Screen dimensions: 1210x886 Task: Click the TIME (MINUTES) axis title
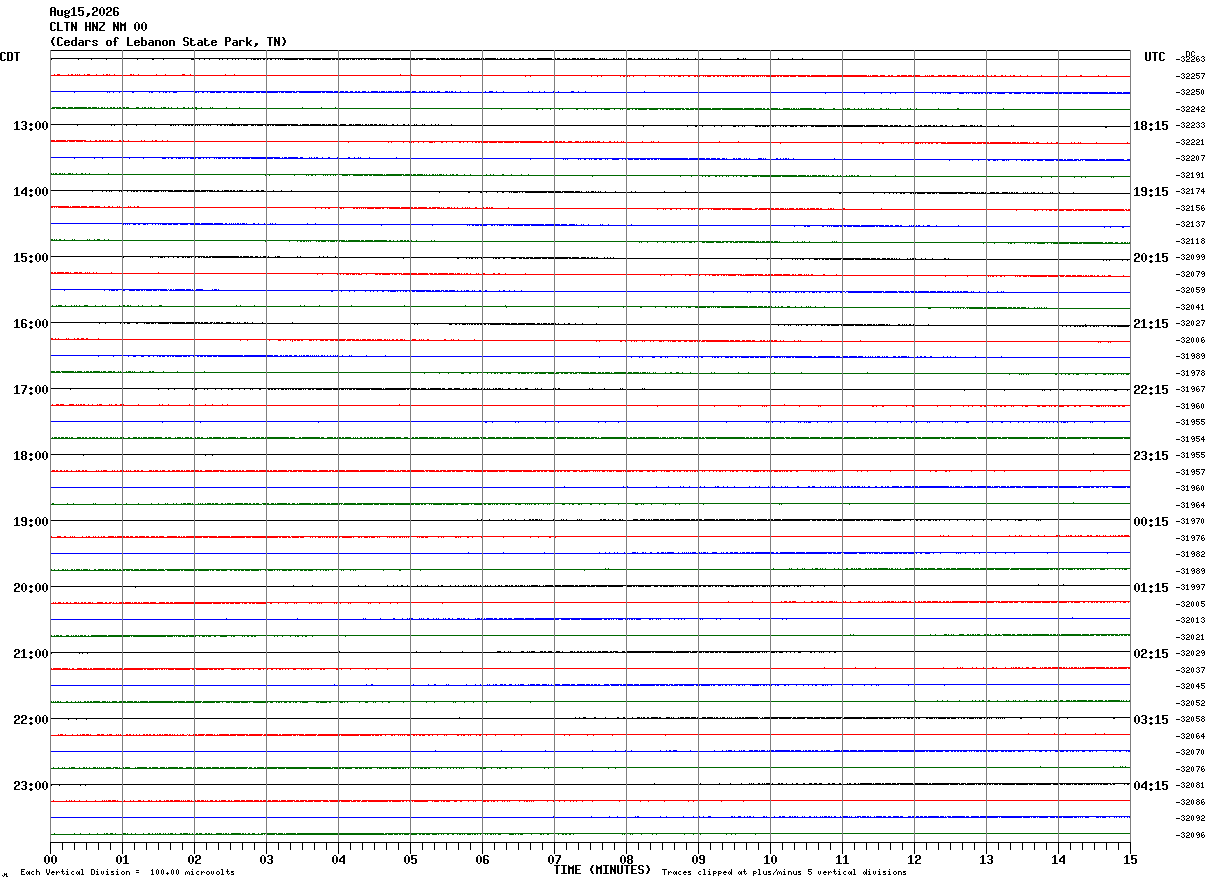[x=602, y=870]
